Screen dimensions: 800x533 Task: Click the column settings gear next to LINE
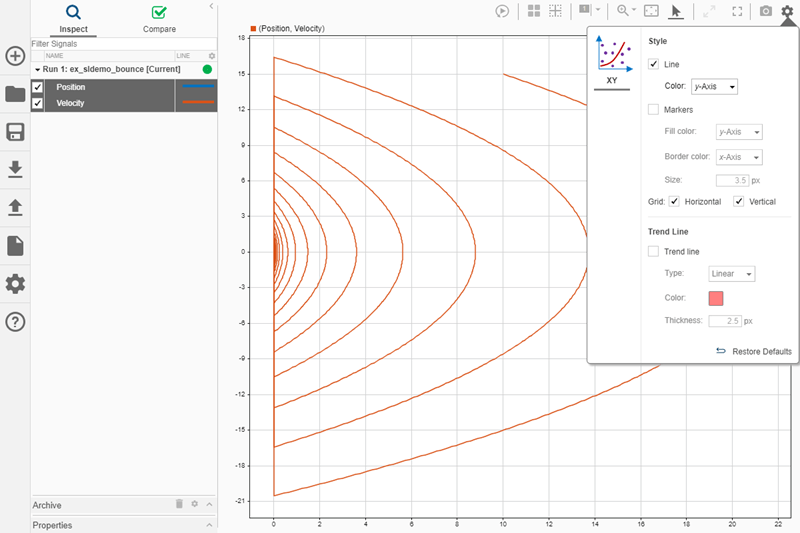212,56
